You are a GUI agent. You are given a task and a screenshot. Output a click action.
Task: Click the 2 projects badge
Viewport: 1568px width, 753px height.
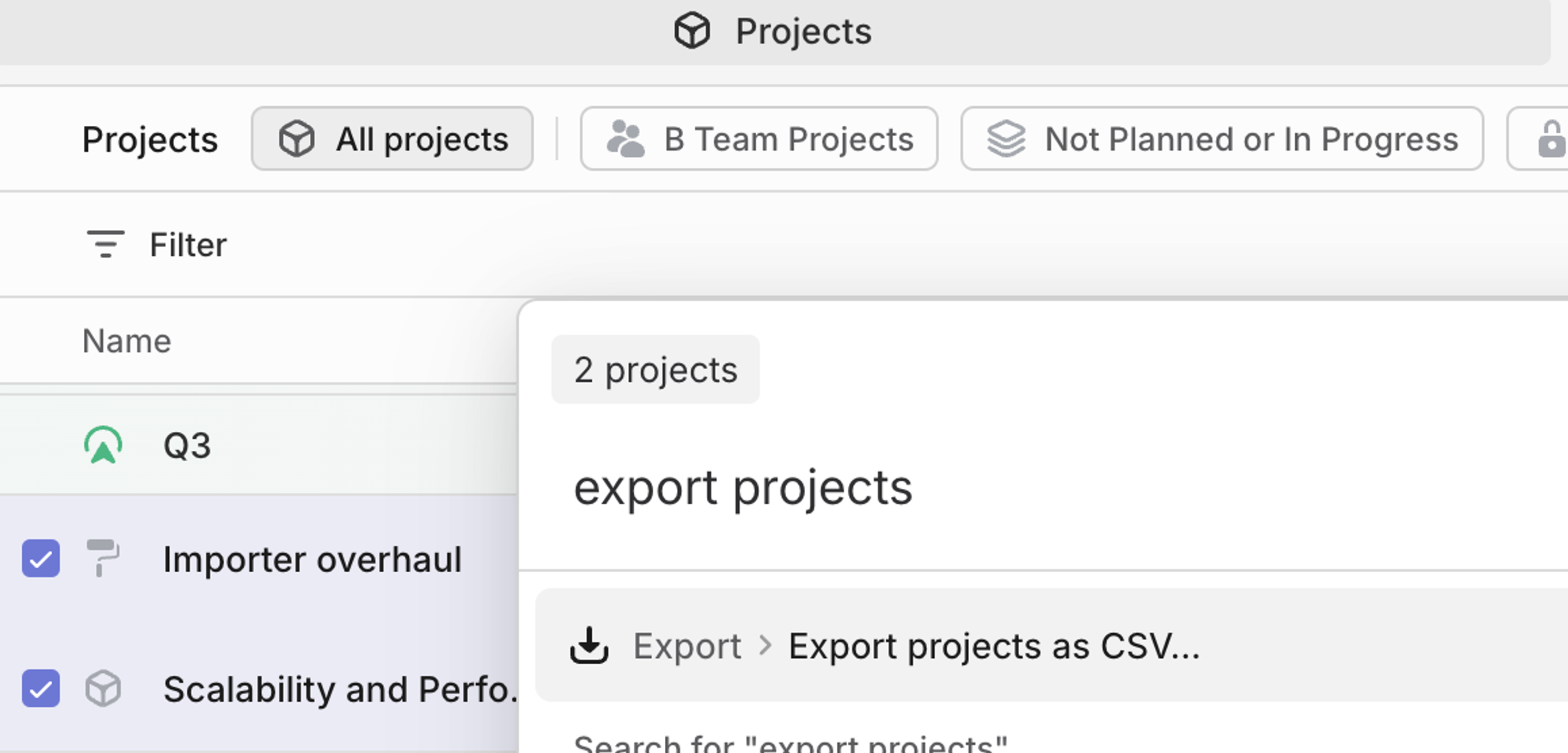point(655,369)
